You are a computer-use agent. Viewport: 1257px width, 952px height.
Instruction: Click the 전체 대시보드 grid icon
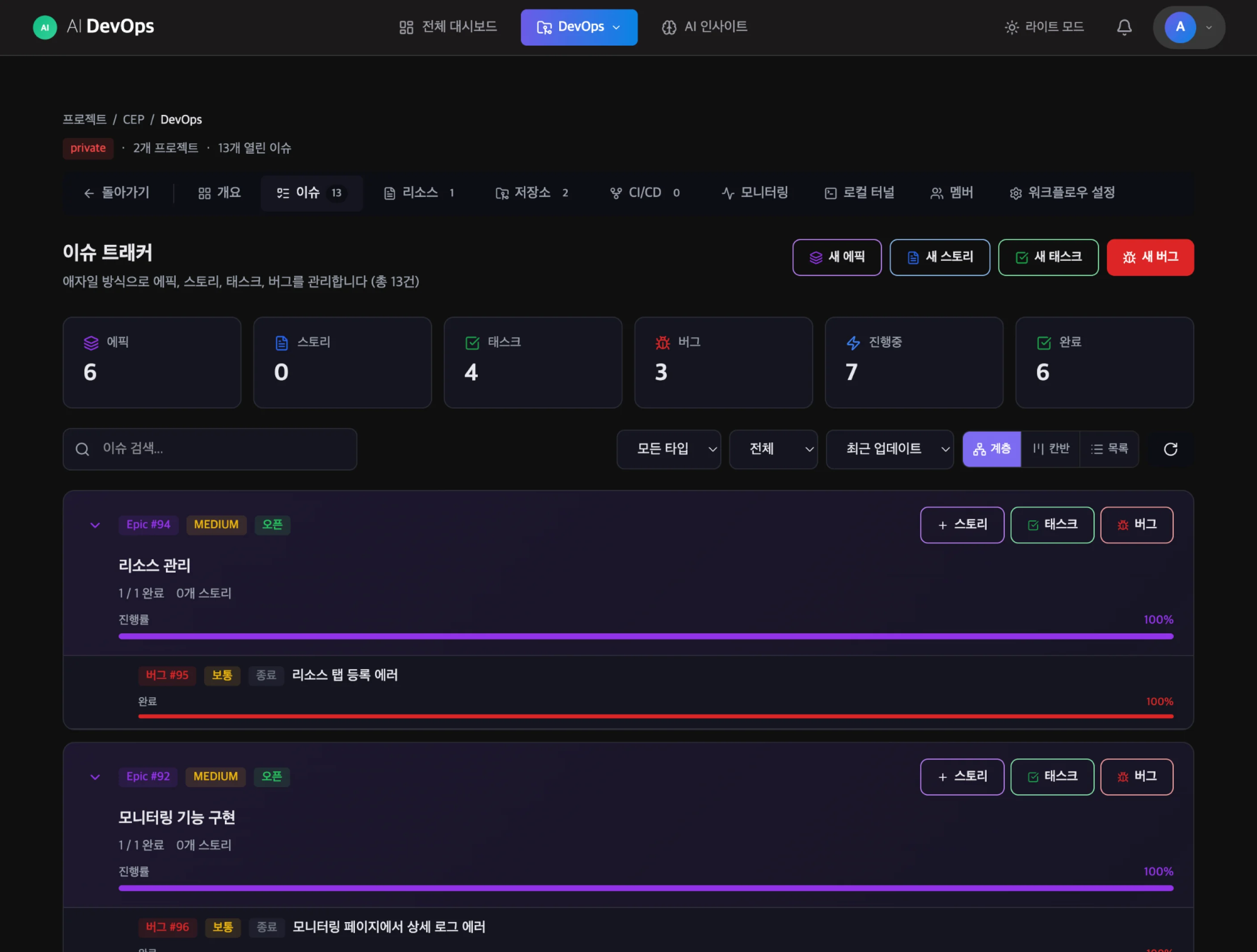point(406,27)
